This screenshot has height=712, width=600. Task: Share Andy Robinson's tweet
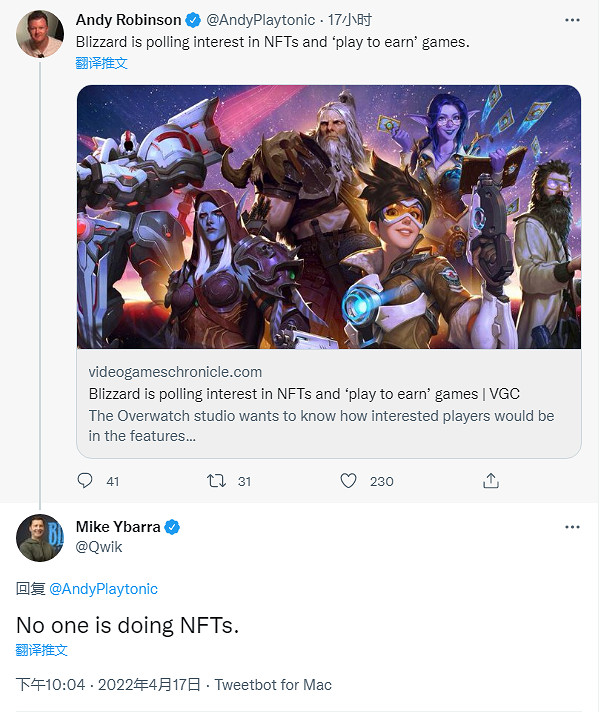pyautogui.click(x=491, y=481)
